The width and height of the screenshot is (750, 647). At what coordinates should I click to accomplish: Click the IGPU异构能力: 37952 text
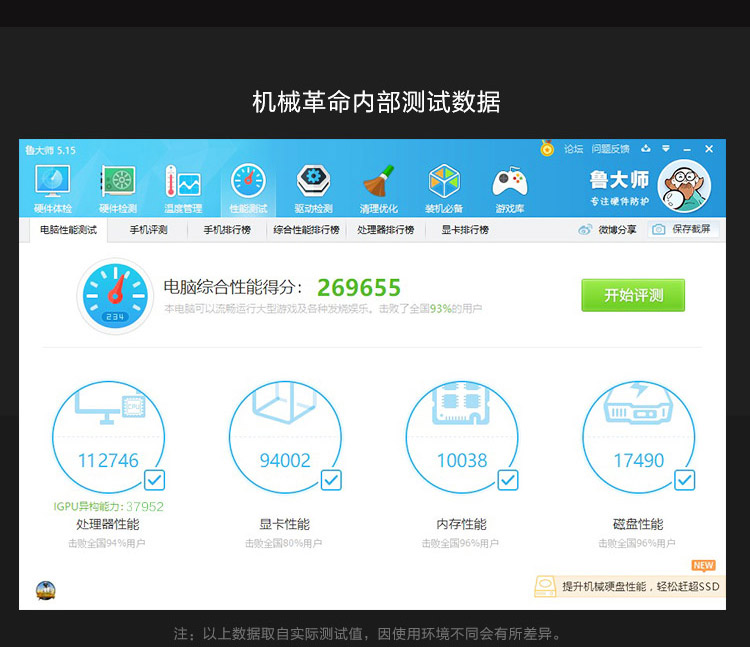click(109, 506)
